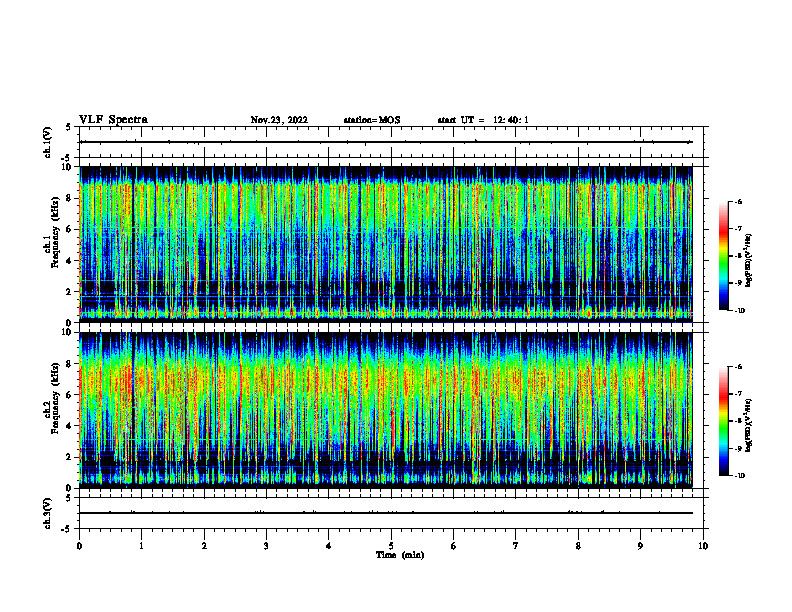The image size is (792, 612).
Task: Click the "VLF Spectra" title text
Action: tap(113, 120)
